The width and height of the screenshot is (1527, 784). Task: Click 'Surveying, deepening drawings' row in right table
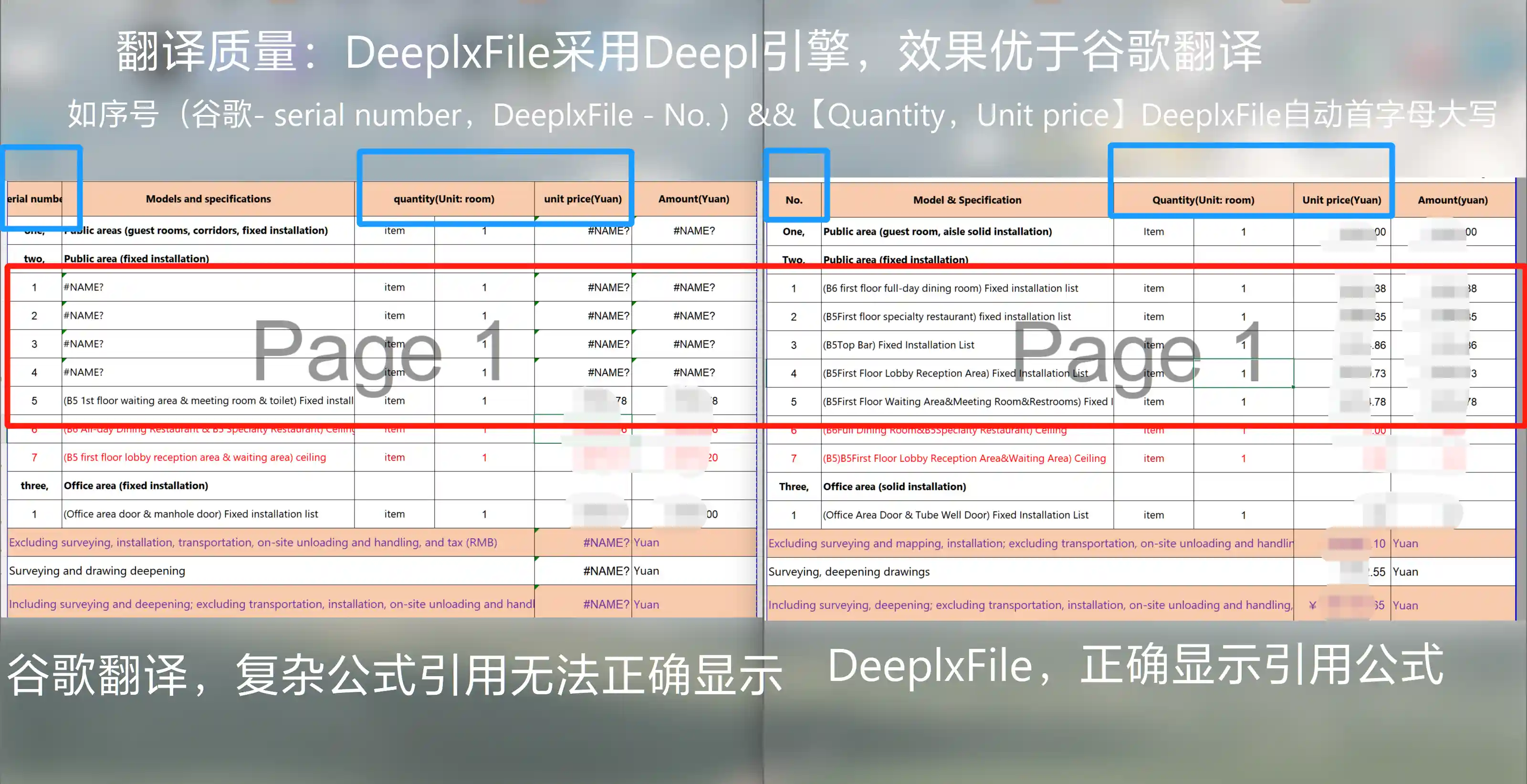(x=849, y=572)
